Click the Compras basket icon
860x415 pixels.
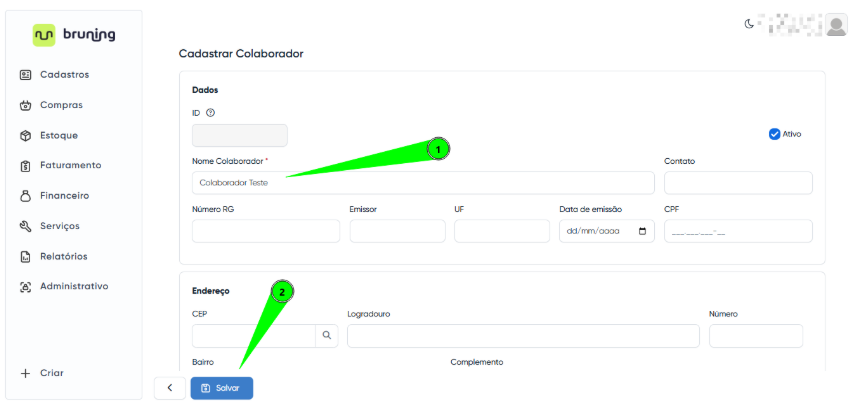(x=26, y=105)
